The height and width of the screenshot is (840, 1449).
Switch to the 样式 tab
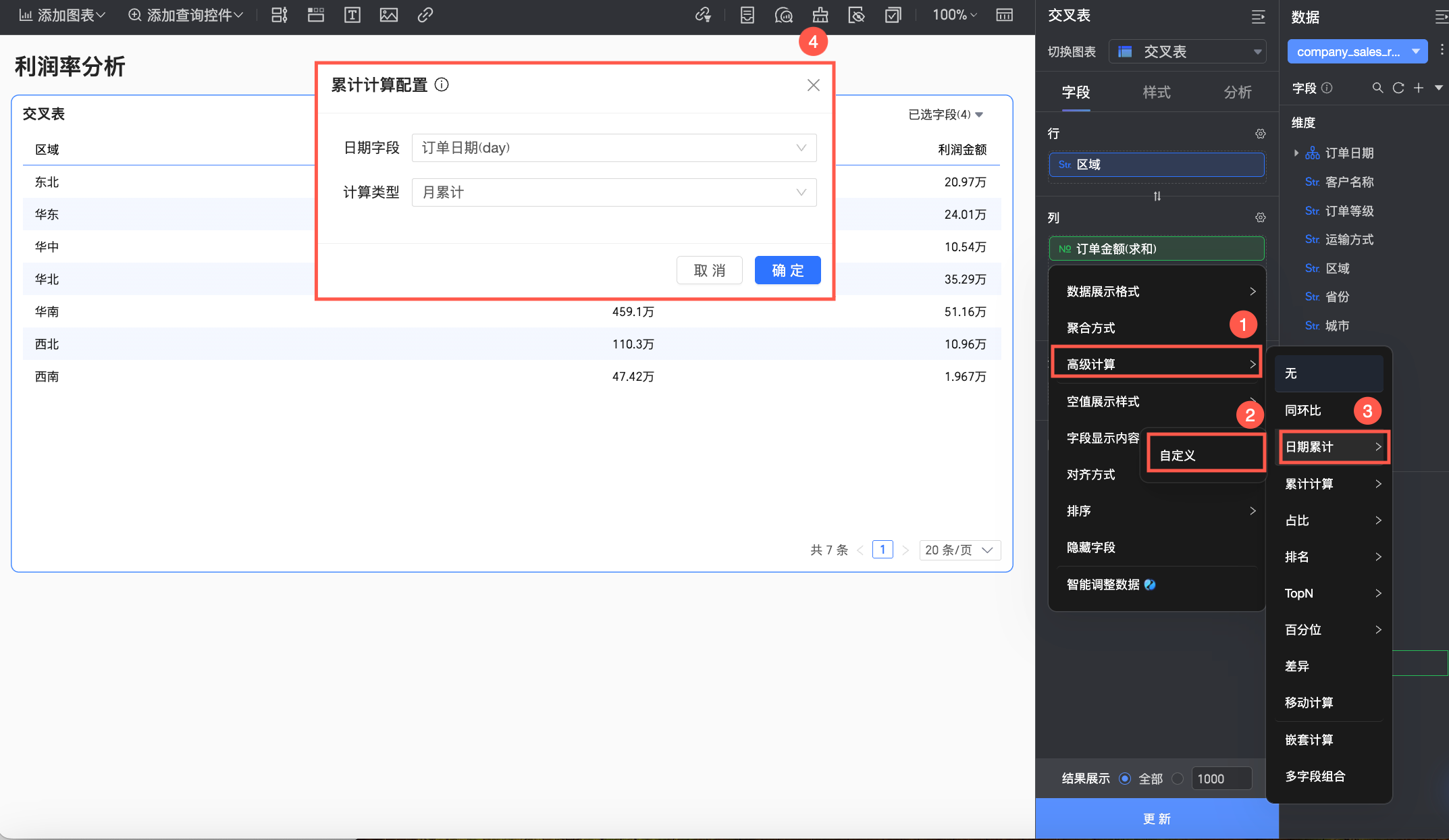point(1157,93)
